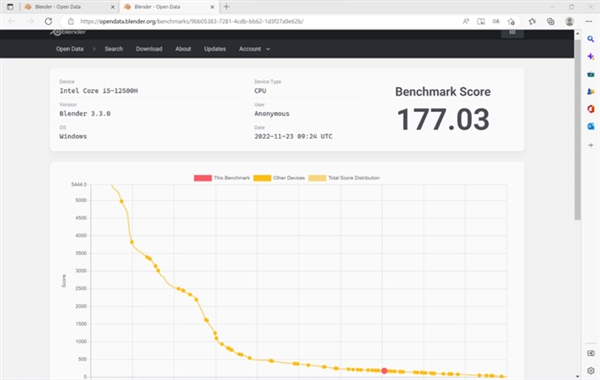Open the Edge sidebar Search icon

591,39
